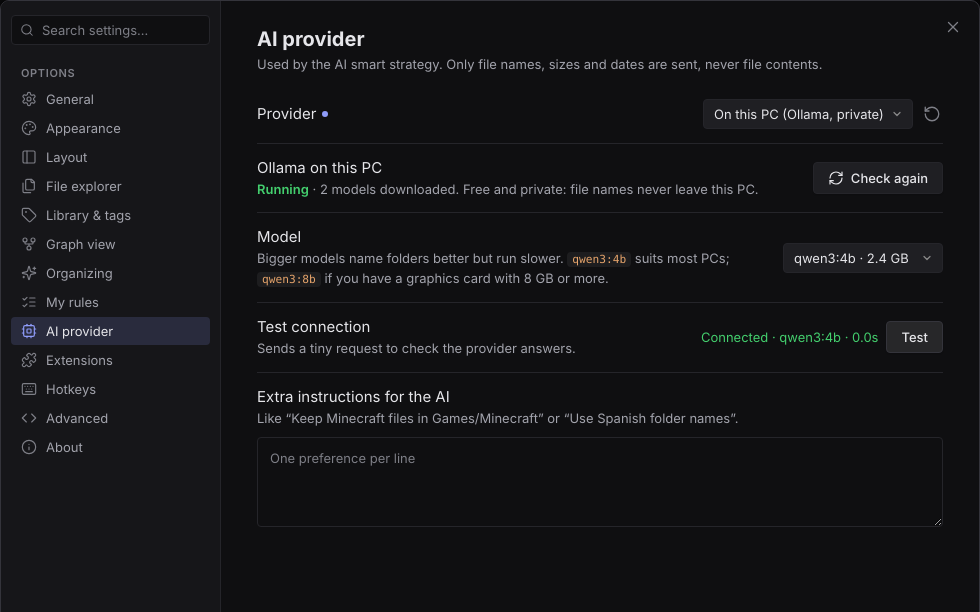Go to Hotkeys settings
The image size is (980, 612).
point(111,389)
